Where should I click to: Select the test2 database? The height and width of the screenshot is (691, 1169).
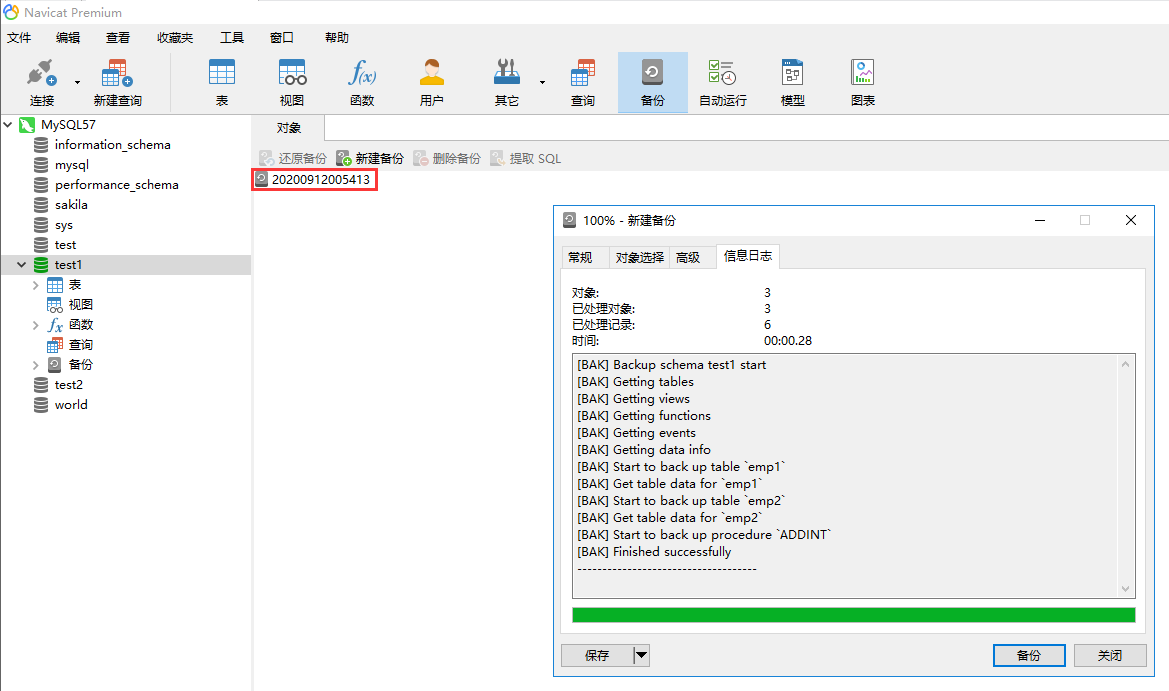pyautogui.click(x=68, y=385)
